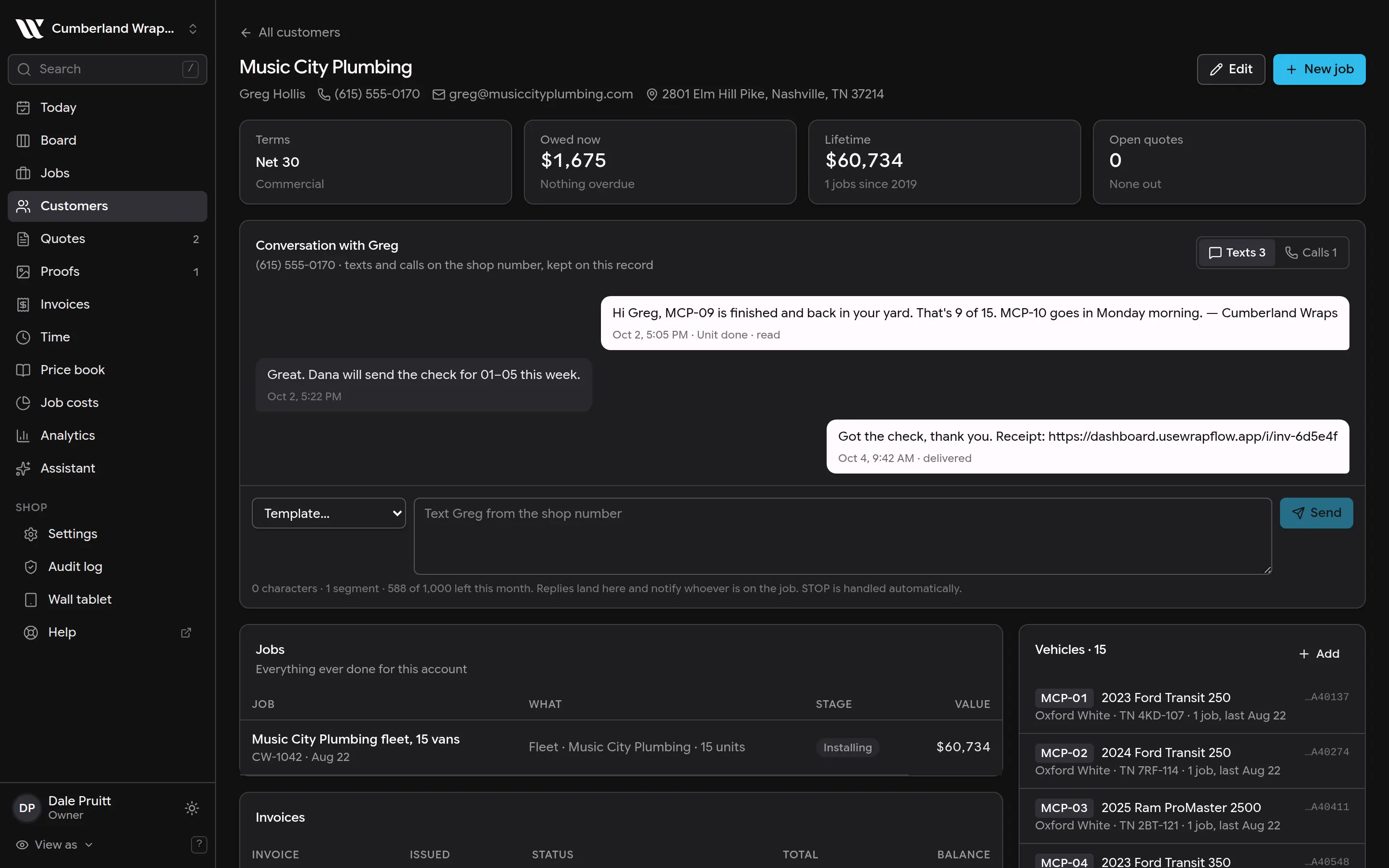Image resolution: width=1389 pixels, height=868 pixels.
Task: Click the Owed now $1,675 card
Action: click(x=660, y=162)
